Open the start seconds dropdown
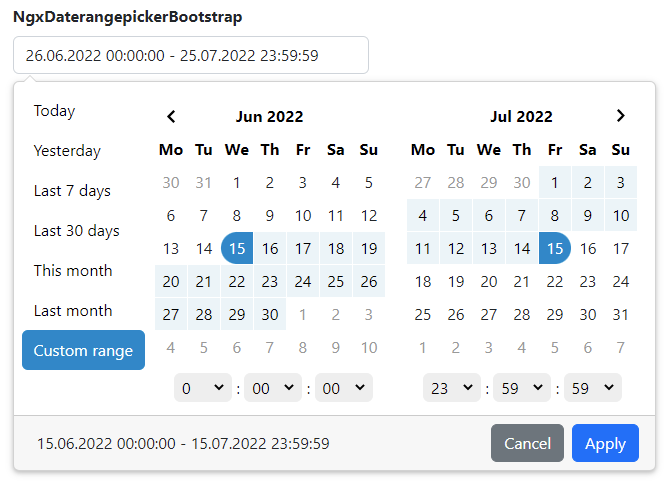The height and width of the screenshot is (484, 669). point(344,388)
